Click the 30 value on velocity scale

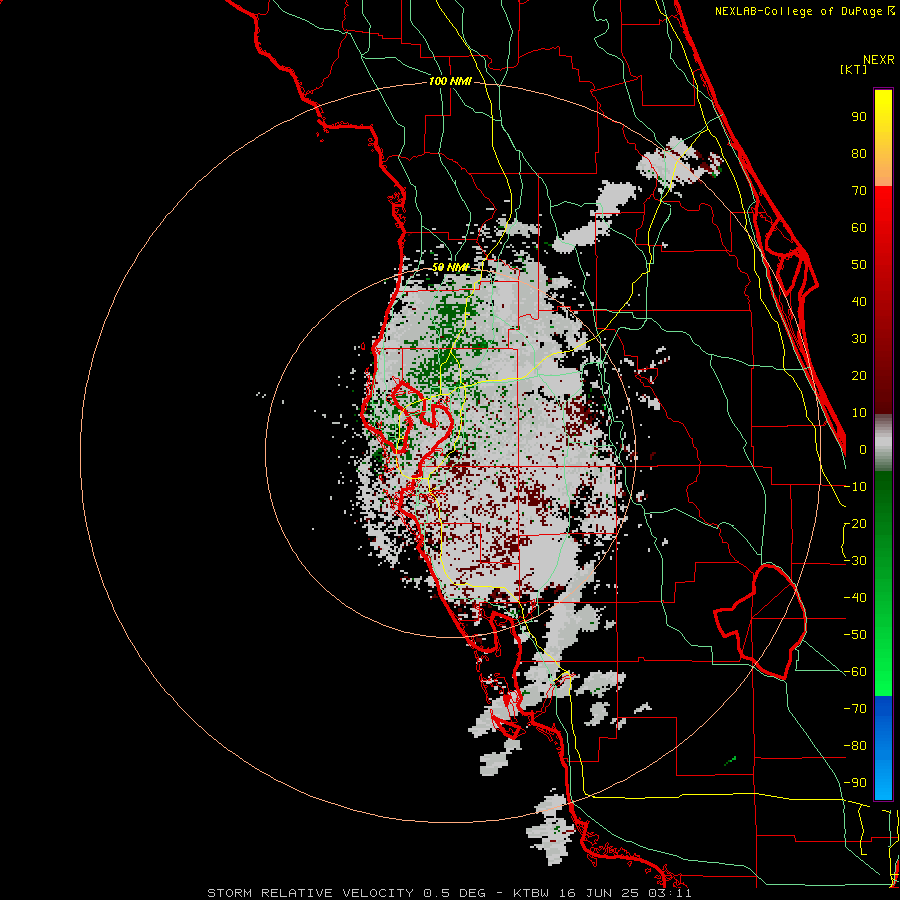coord(859,339)
